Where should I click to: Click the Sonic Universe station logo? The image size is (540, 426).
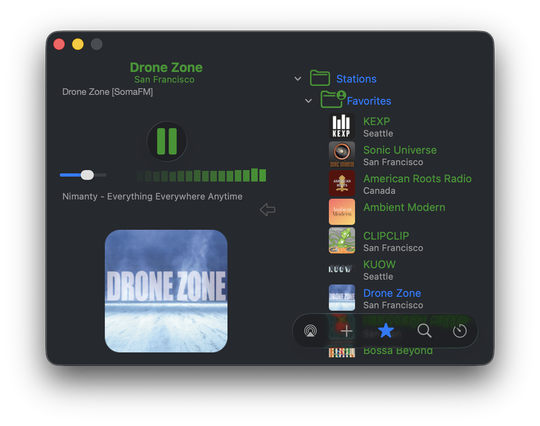pyautogui.click(x=342, y=155)
